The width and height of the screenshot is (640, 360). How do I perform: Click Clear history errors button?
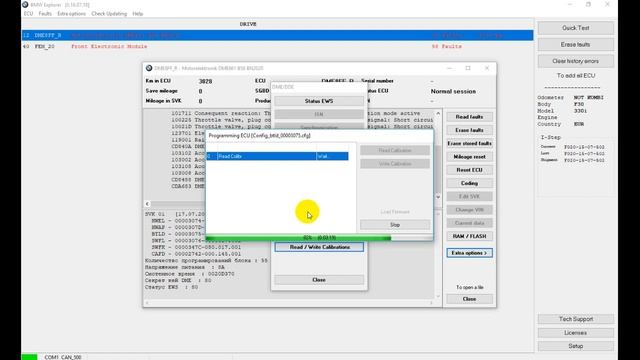point(576,61)
